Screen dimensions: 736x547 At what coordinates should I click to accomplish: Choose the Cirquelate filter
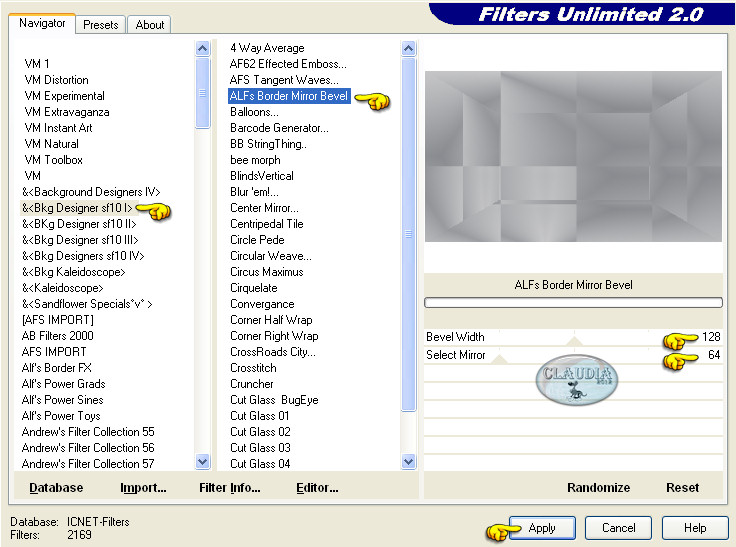pyautogui.click(x=253, y=288)
